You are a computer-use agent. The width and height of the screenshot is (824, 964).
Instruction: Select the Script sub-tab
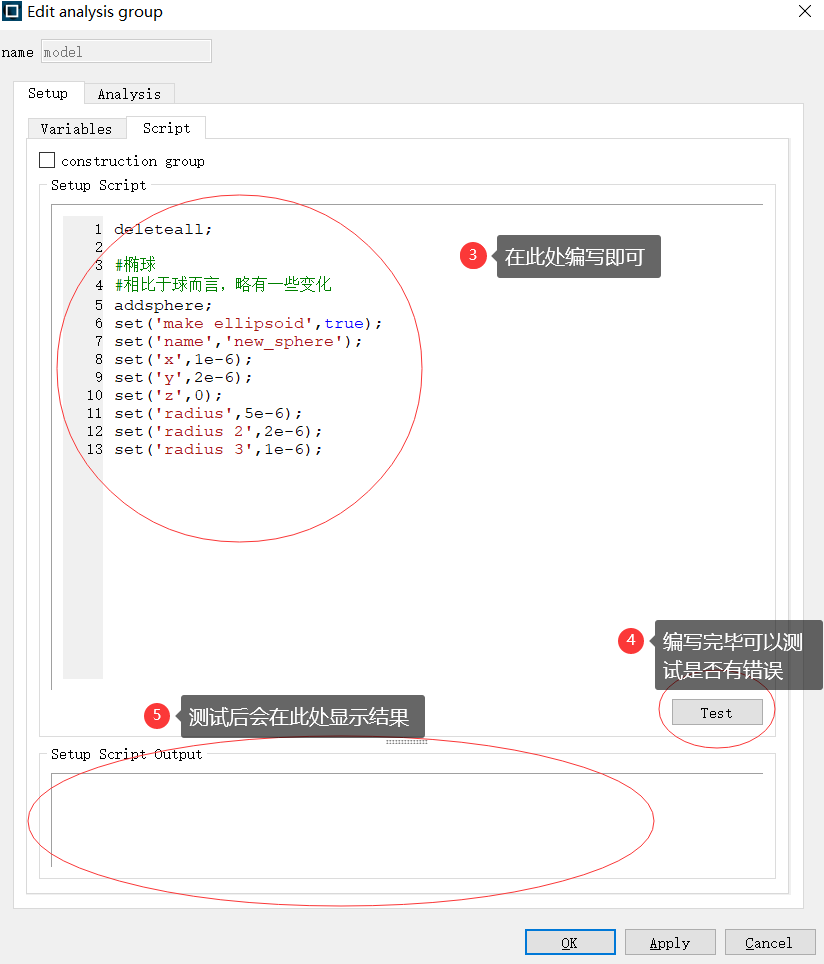(166, 128)
